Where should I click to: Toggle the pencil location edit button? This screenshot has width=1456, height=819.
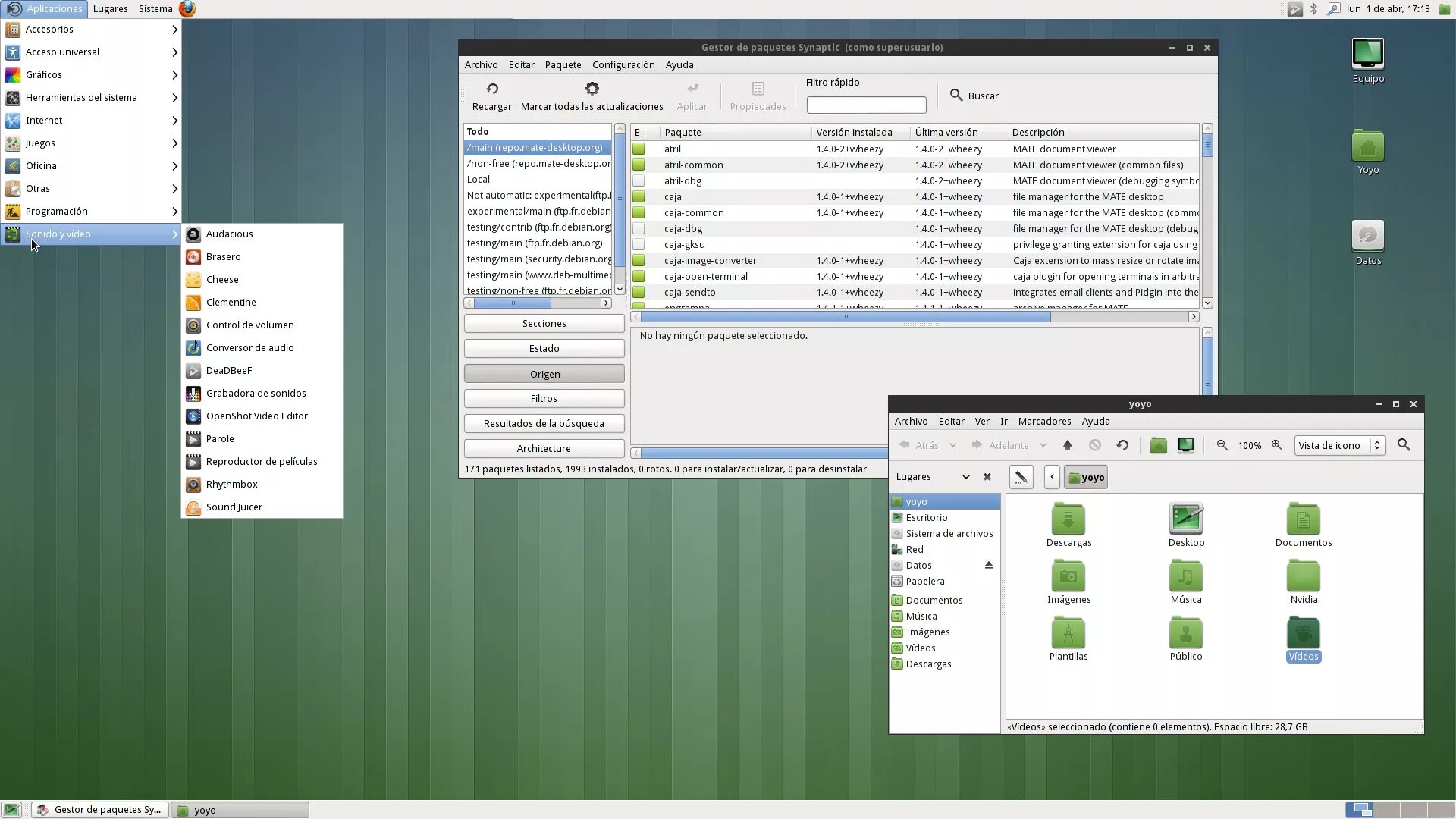(x=1021, y=477)
